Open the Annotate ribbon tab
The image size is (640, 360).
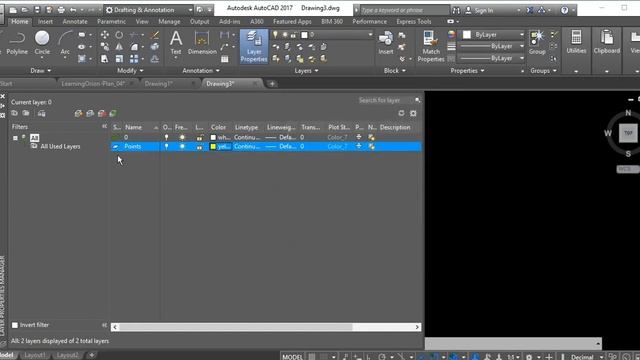75,22
